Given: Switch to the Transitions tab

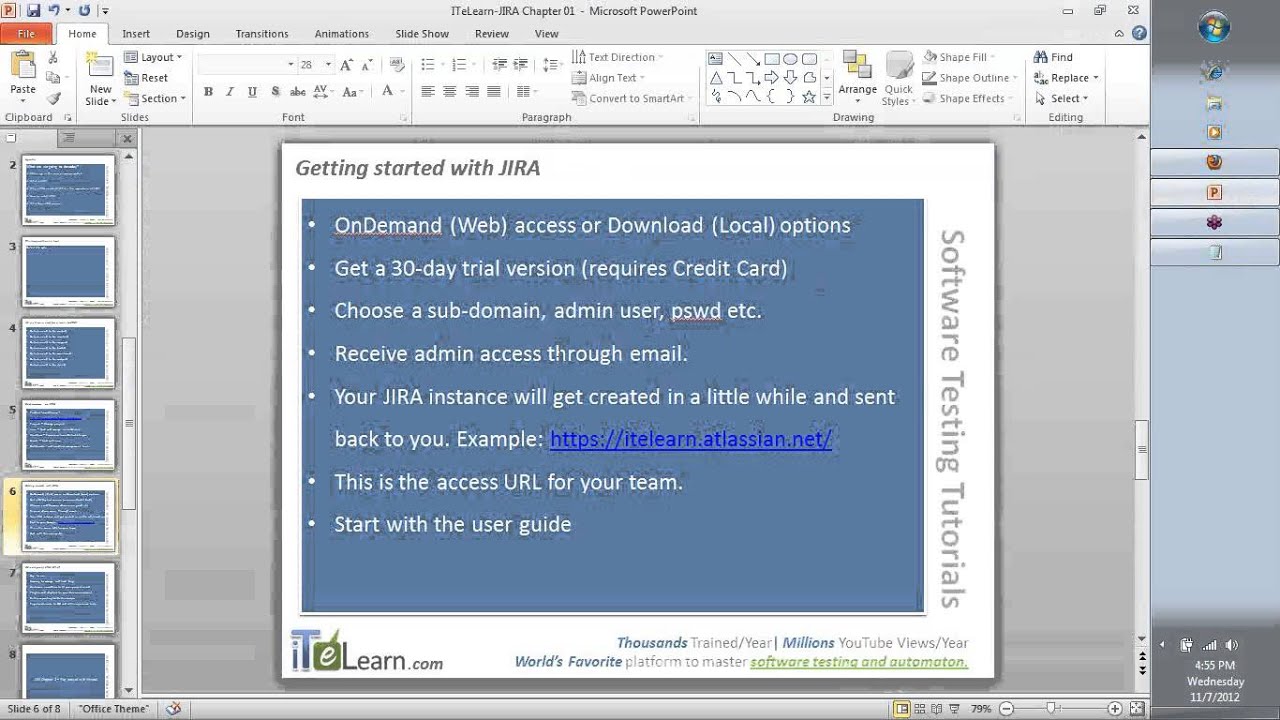Looking at the screenshot, I should pos(262,33).
